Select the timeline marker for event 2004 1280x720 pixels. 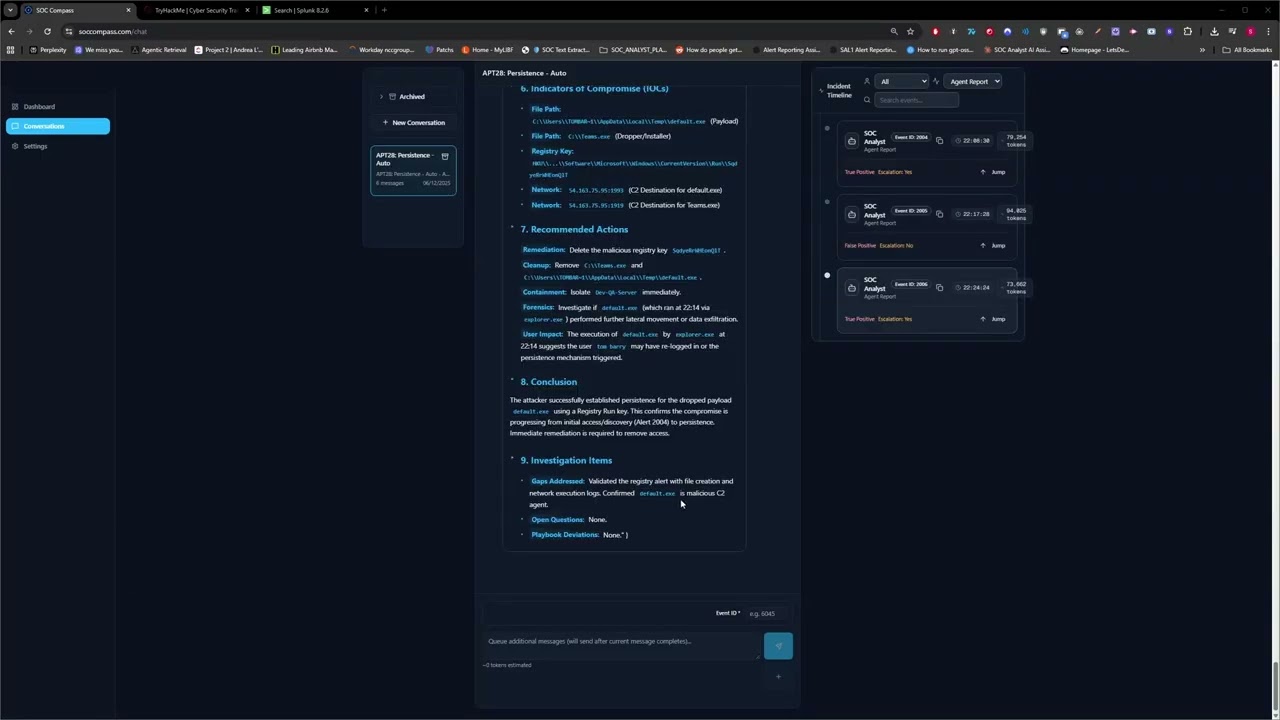click(827, 128)
